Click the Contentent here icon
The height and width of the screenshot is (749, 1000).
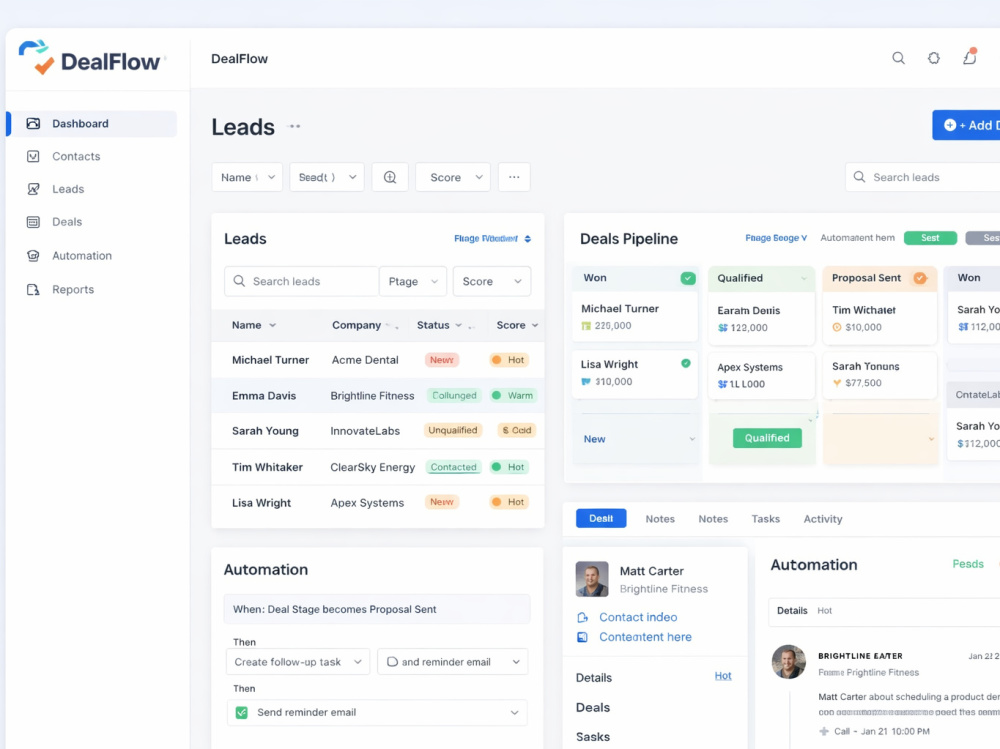pos(582,637)
